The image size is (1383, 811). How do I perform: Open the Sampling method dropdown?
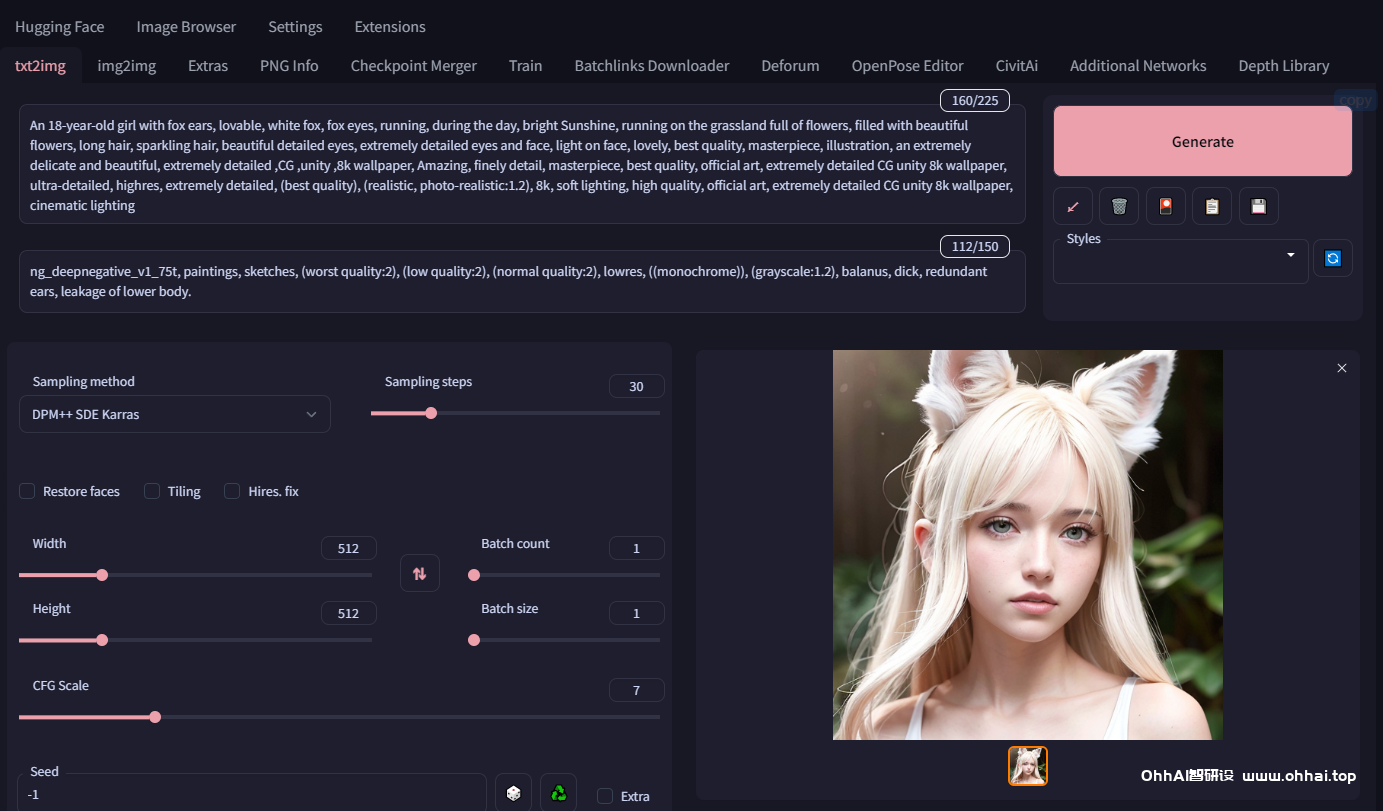[175, 414]
